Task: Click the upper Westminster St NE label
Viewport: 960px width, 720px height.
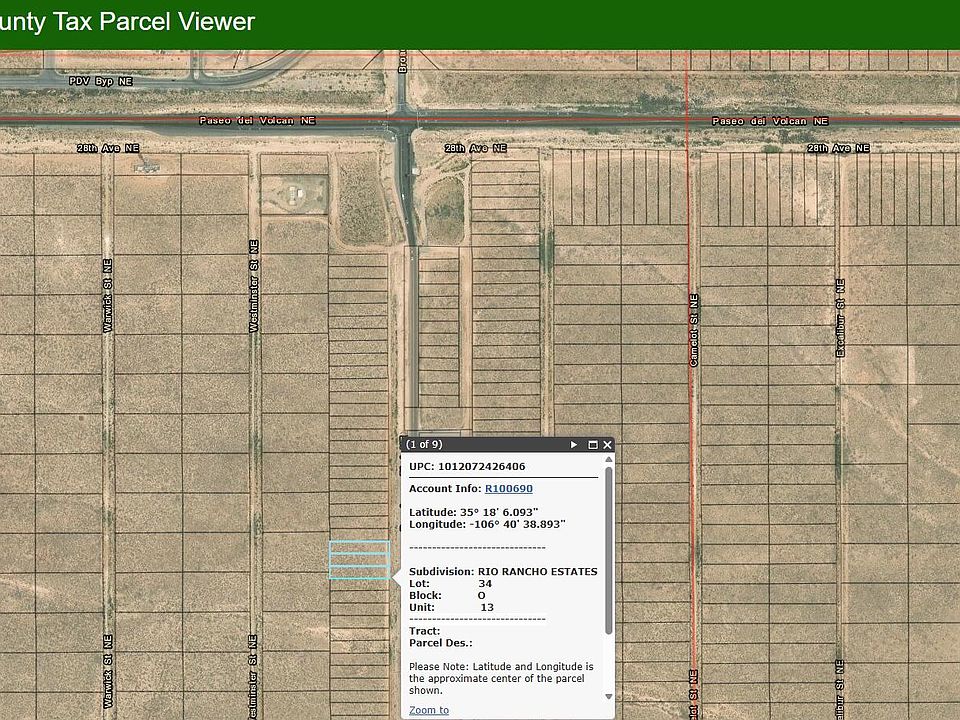Action: (254, 286)
